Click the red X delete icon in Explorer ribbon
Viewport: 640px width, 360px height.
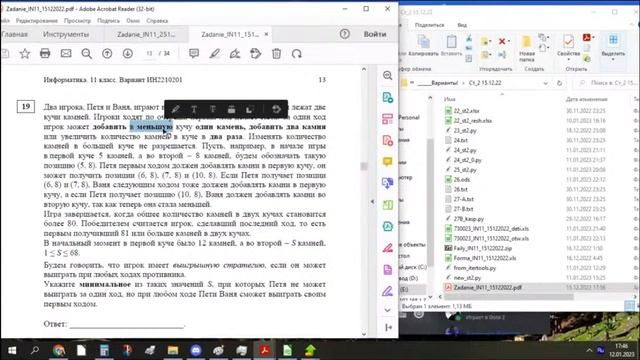click(x=502, y=41)
